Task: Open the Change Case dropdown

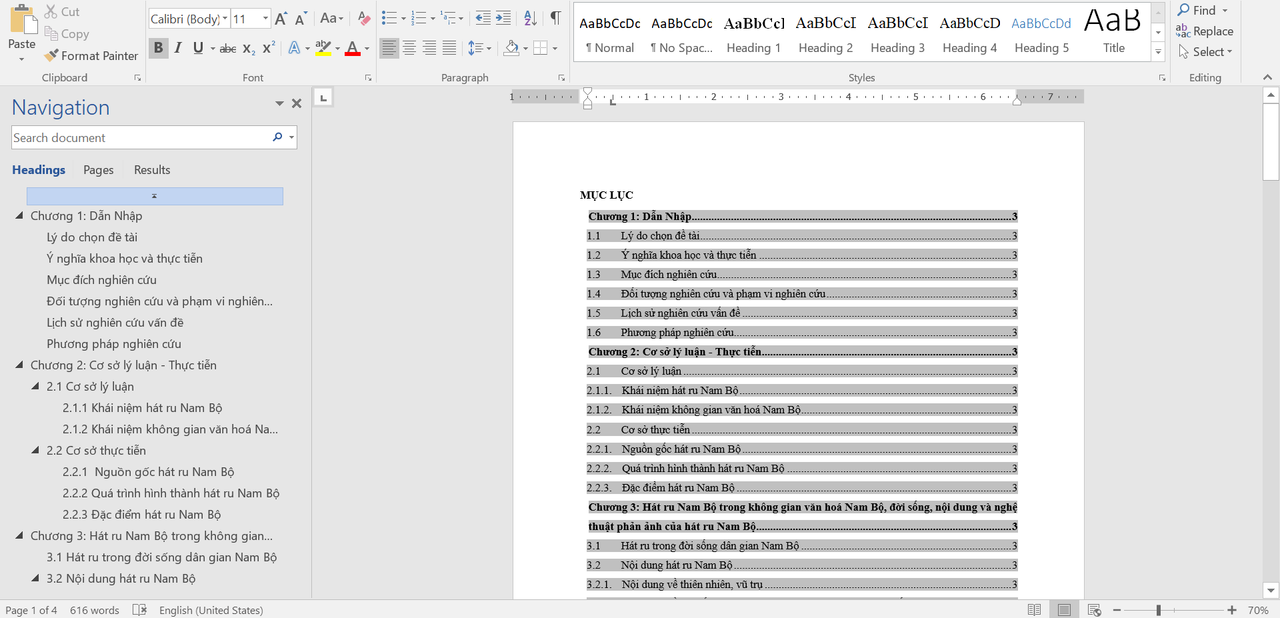Action: tap(332, 19)
